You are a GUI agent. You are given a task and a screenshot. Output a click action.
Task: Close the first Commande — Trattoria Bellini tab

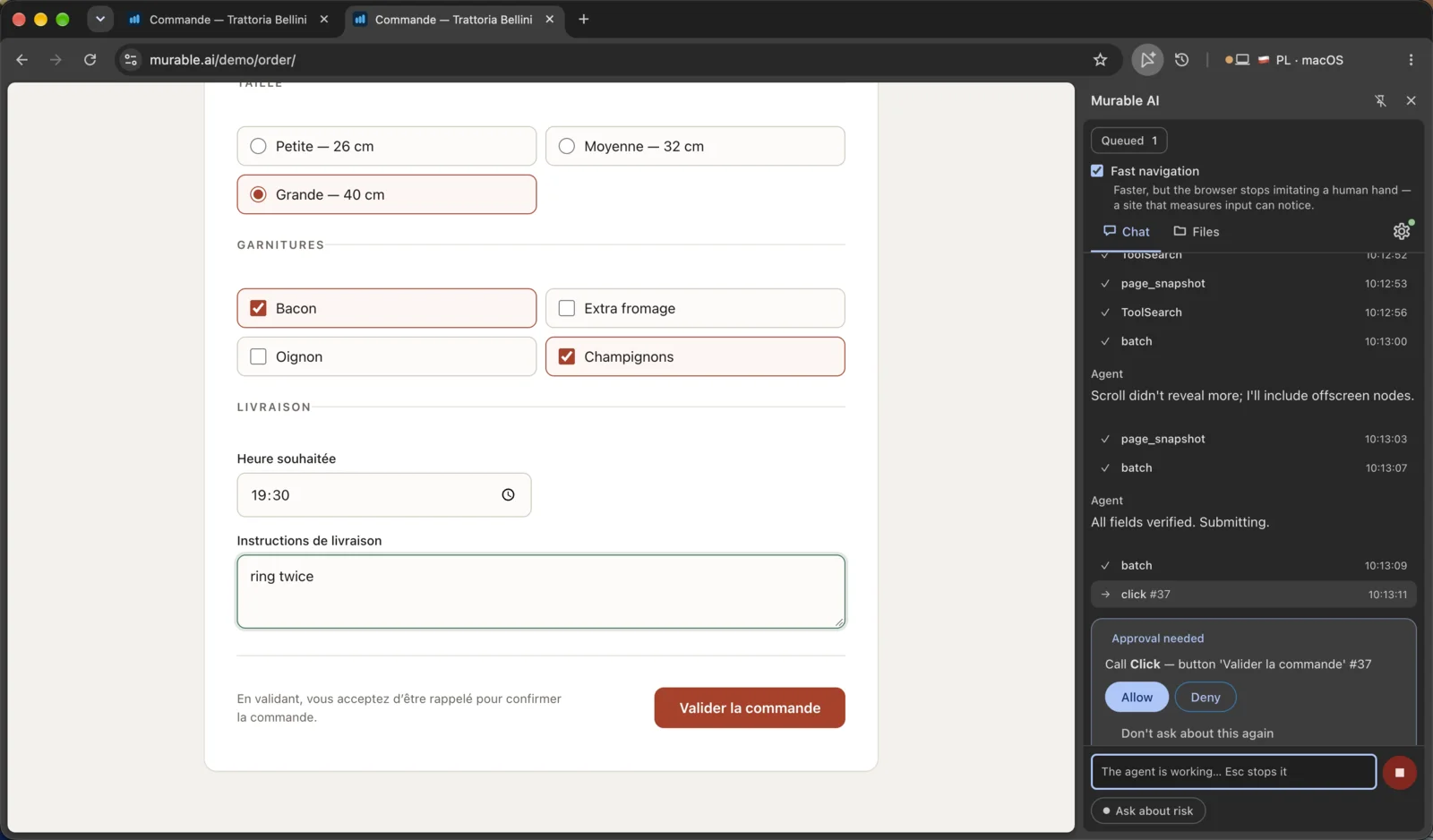pos(324,19)
